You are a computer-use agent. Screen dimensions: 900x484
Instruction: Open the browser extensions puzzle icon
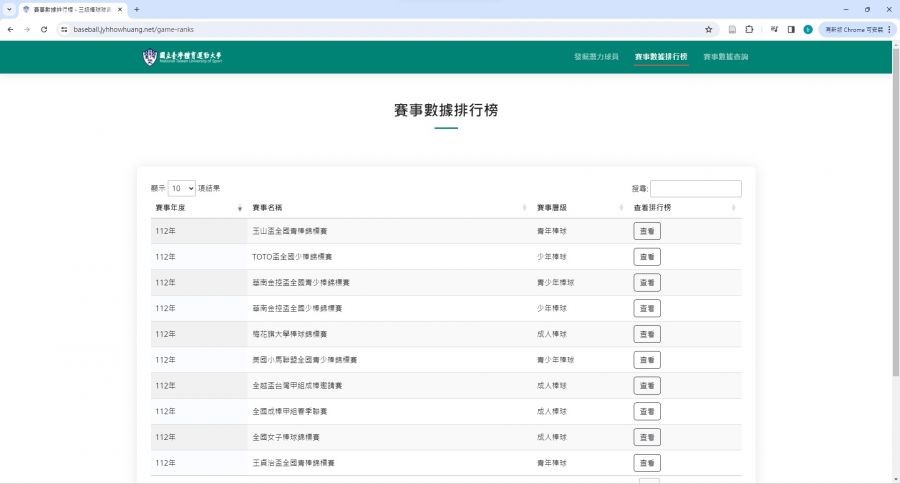(749, 29)
